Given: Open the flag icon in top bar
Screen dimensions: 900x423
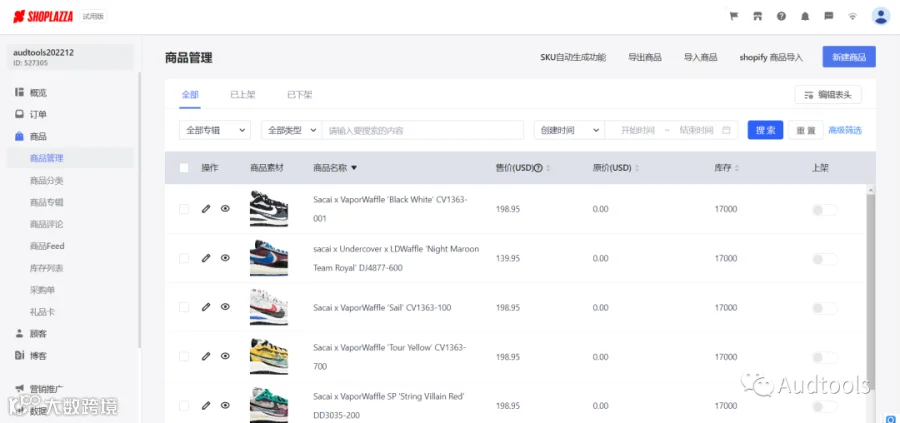Looking at the screenshot, I should (x=734, y=16).
